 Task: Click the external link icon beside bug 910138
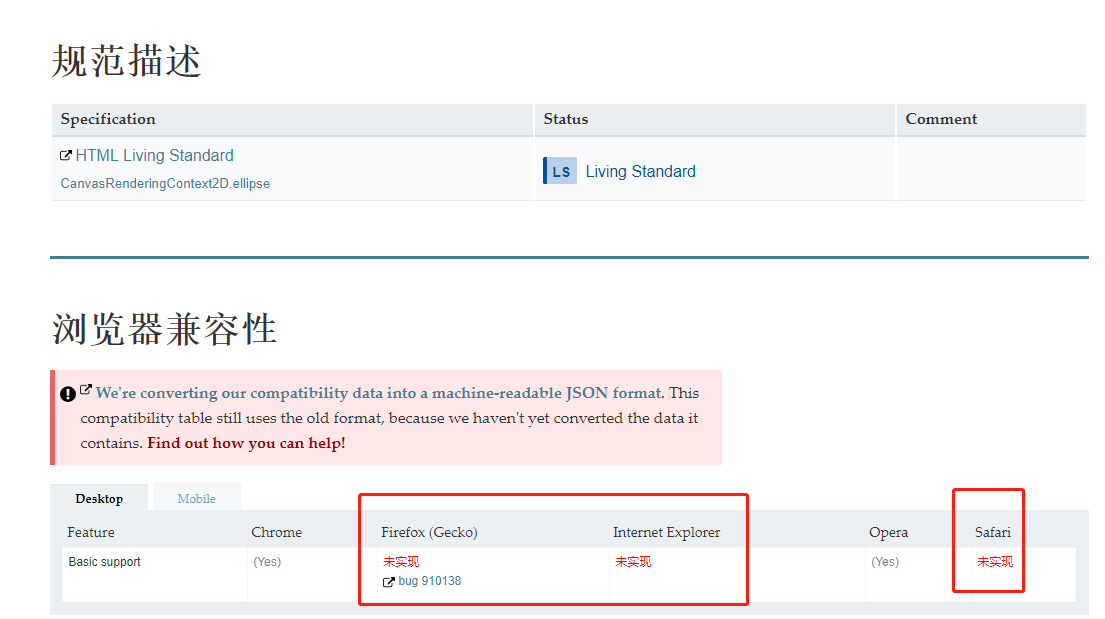coord(388,582)
